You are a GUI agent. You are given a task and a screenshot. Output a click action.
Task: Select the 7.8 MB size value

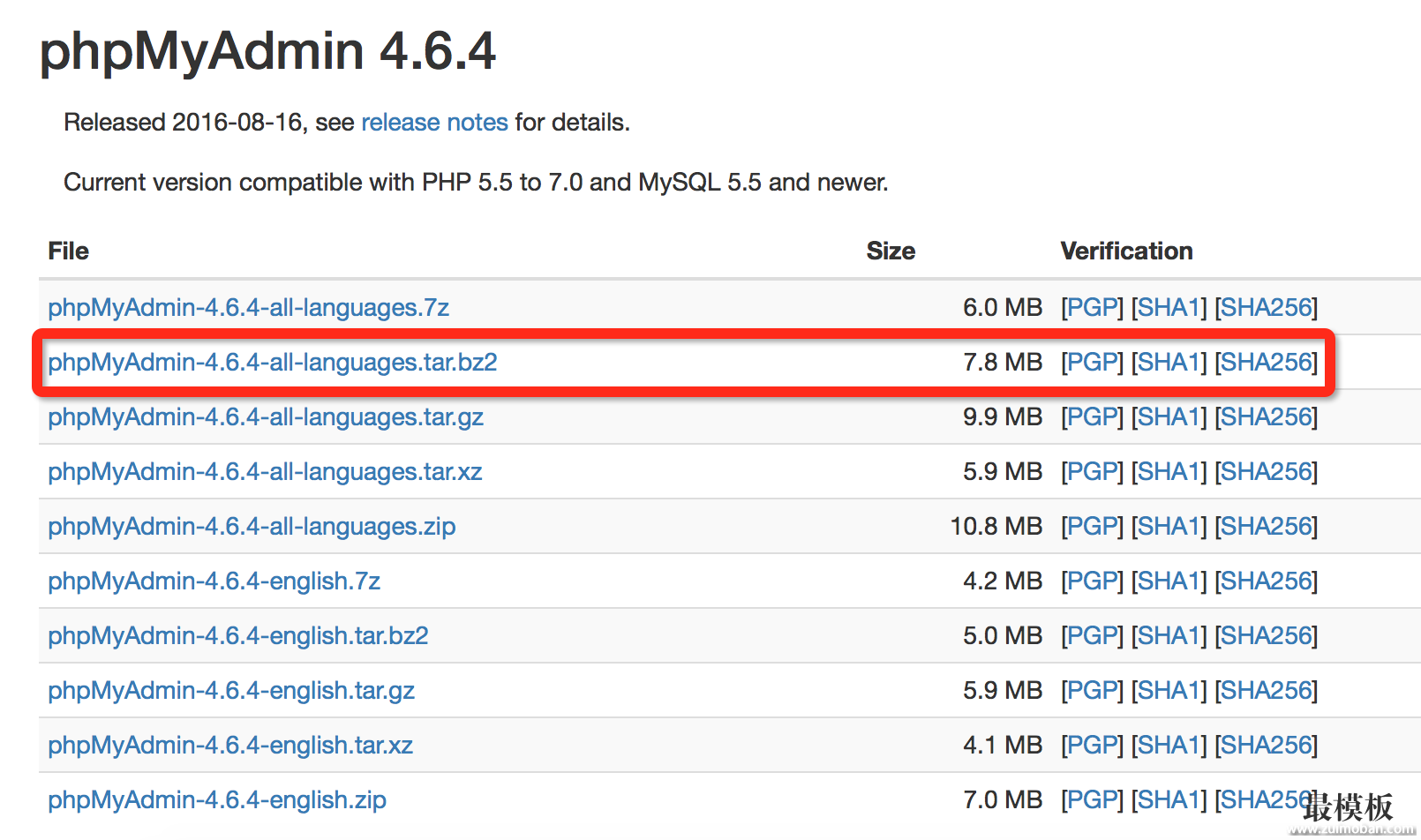pos(1003,362)
